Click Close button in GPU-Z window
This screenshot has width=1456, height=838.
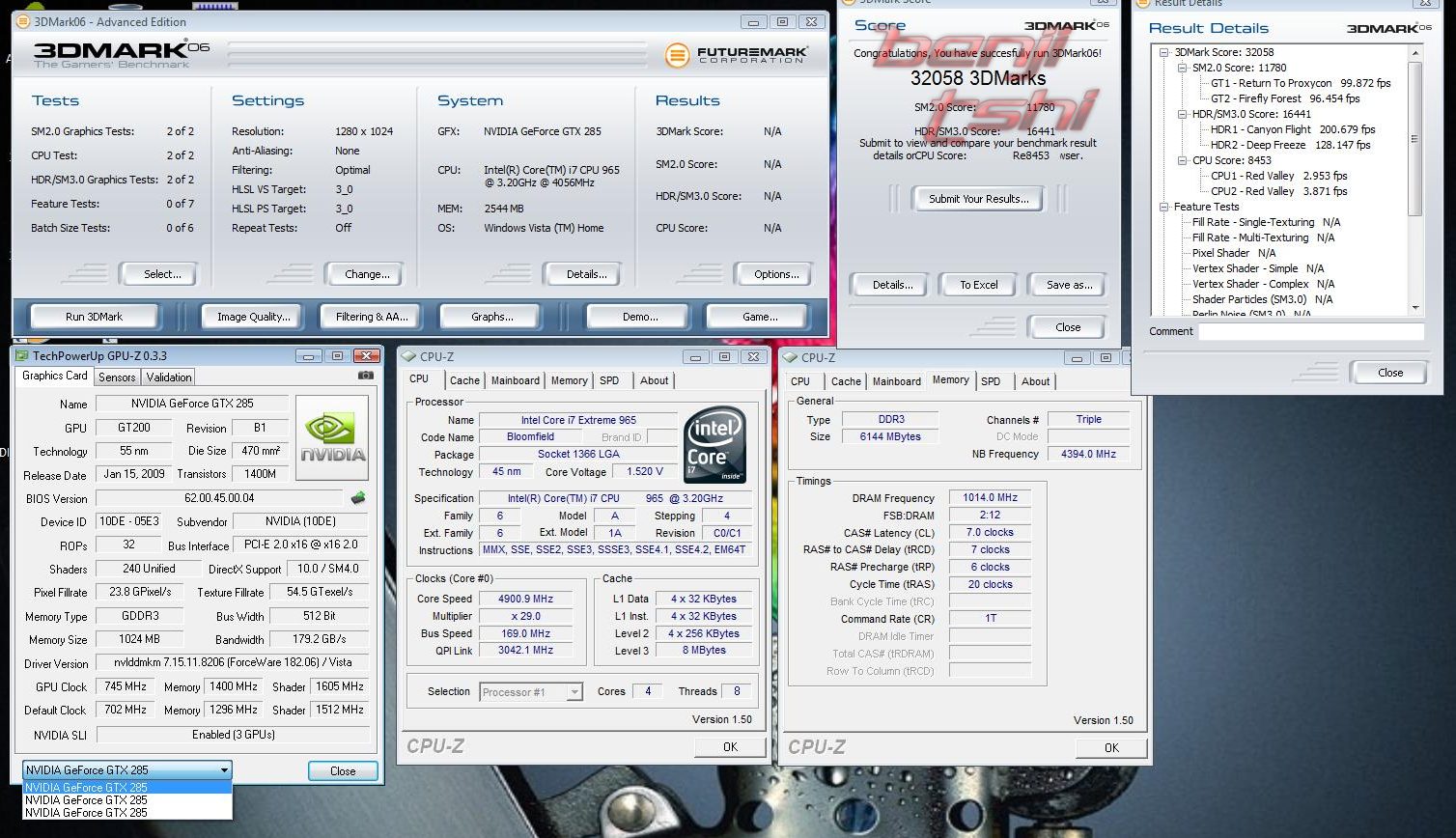pos(343,771)
